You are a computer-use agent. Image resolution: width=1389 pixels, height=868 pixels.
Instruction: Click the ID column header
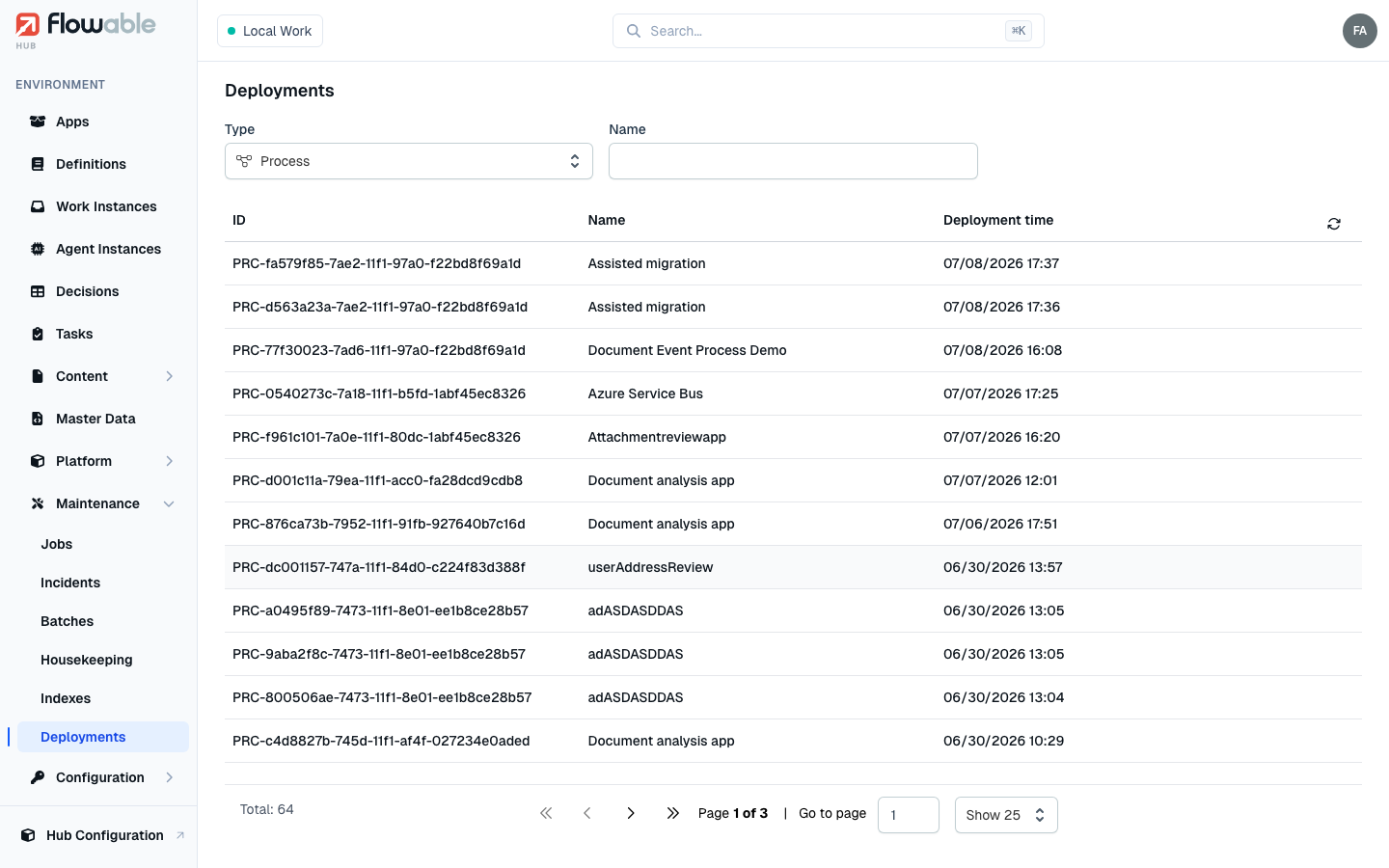click(x=239, y=220)
